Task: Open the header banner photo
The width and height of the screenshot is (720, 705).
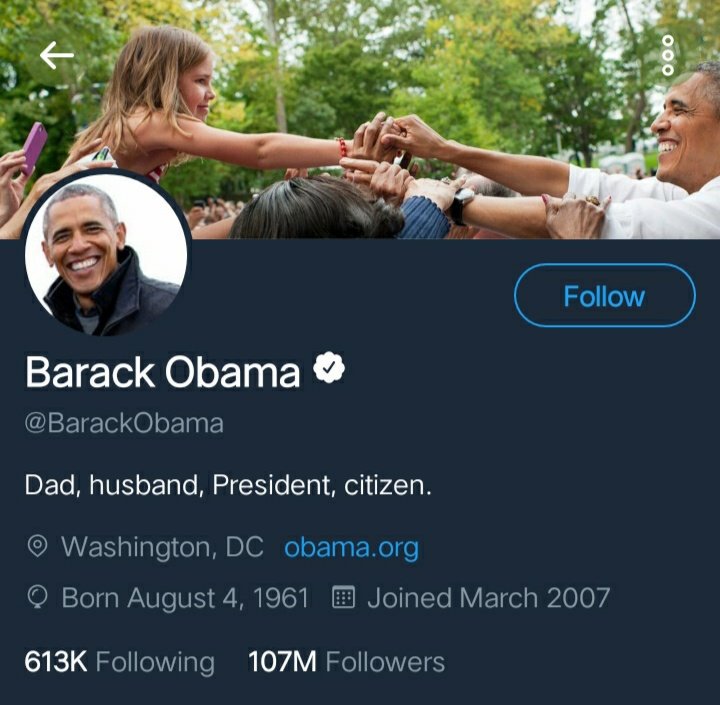Action: [360, 118]
